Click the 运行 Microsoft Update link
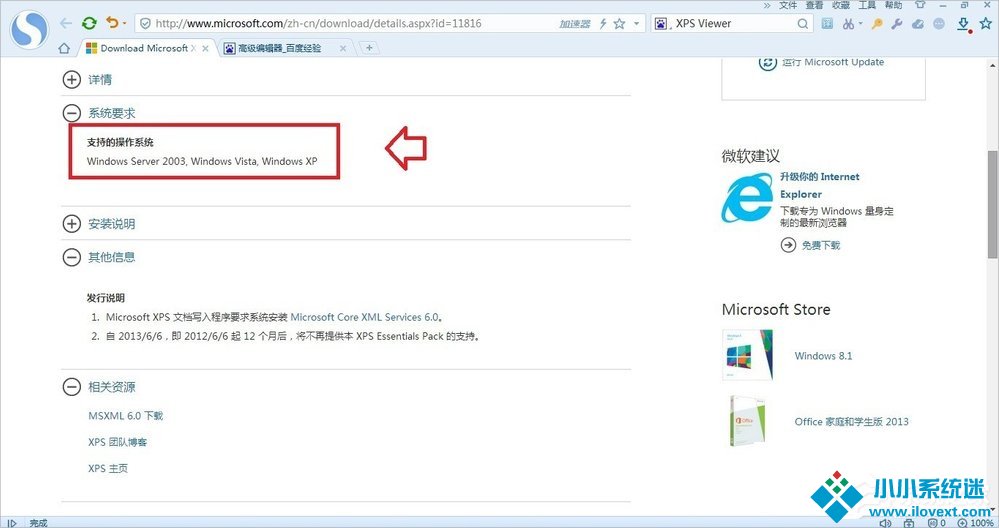The image size is (999, 528). [833, 62]
